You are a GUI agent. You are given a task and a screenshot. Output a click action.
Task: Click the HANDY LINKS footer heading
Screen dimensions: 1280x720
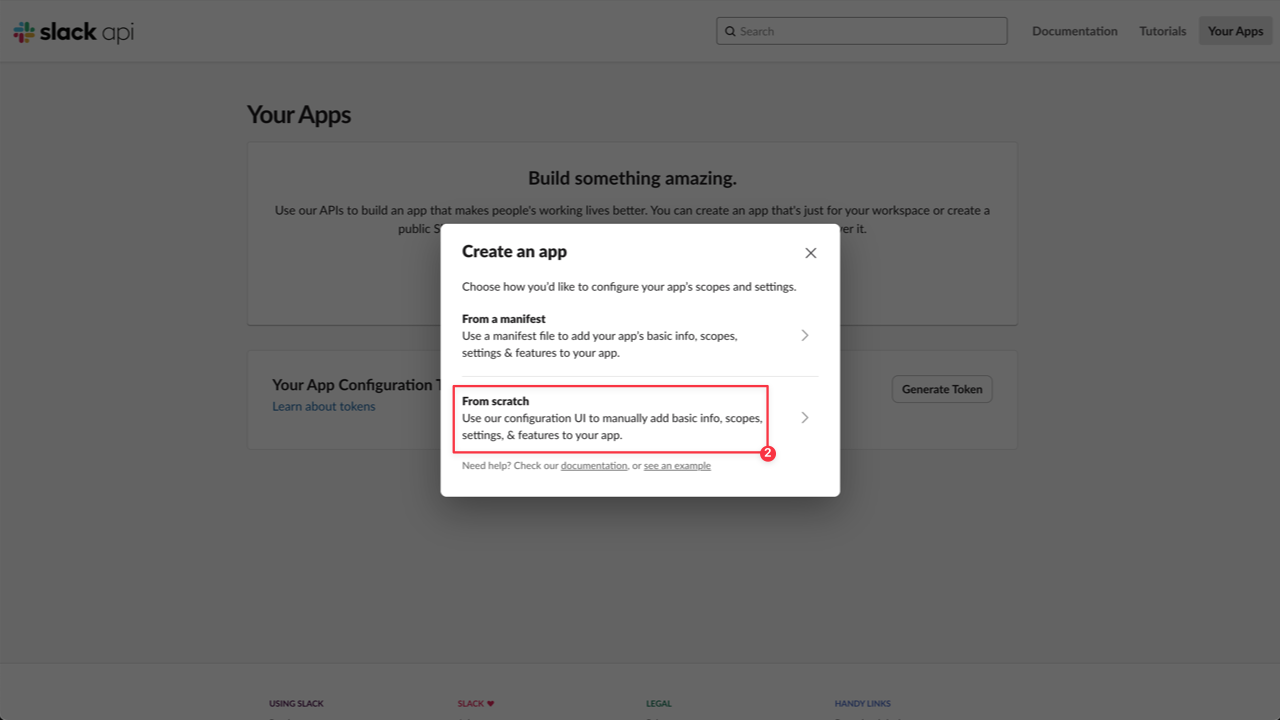click(x=862, y=703)
